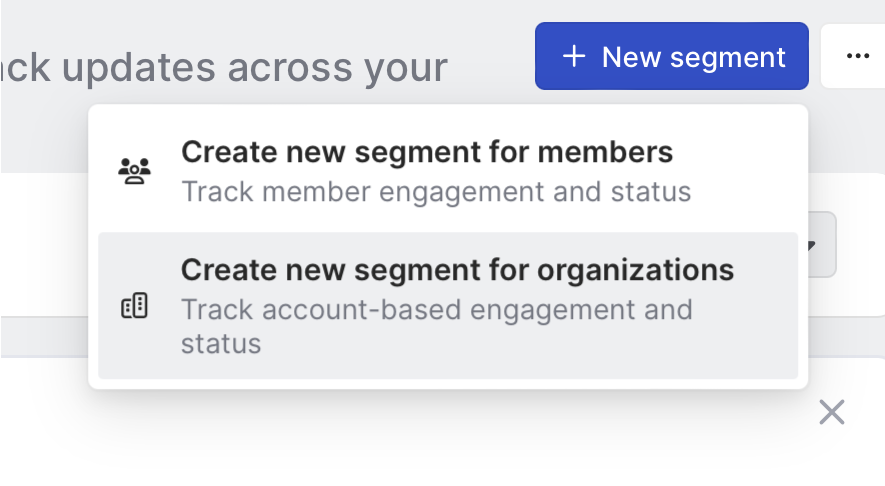
Task: Click the members people icon
Action: pyautogui.click(x=134, y=171)
